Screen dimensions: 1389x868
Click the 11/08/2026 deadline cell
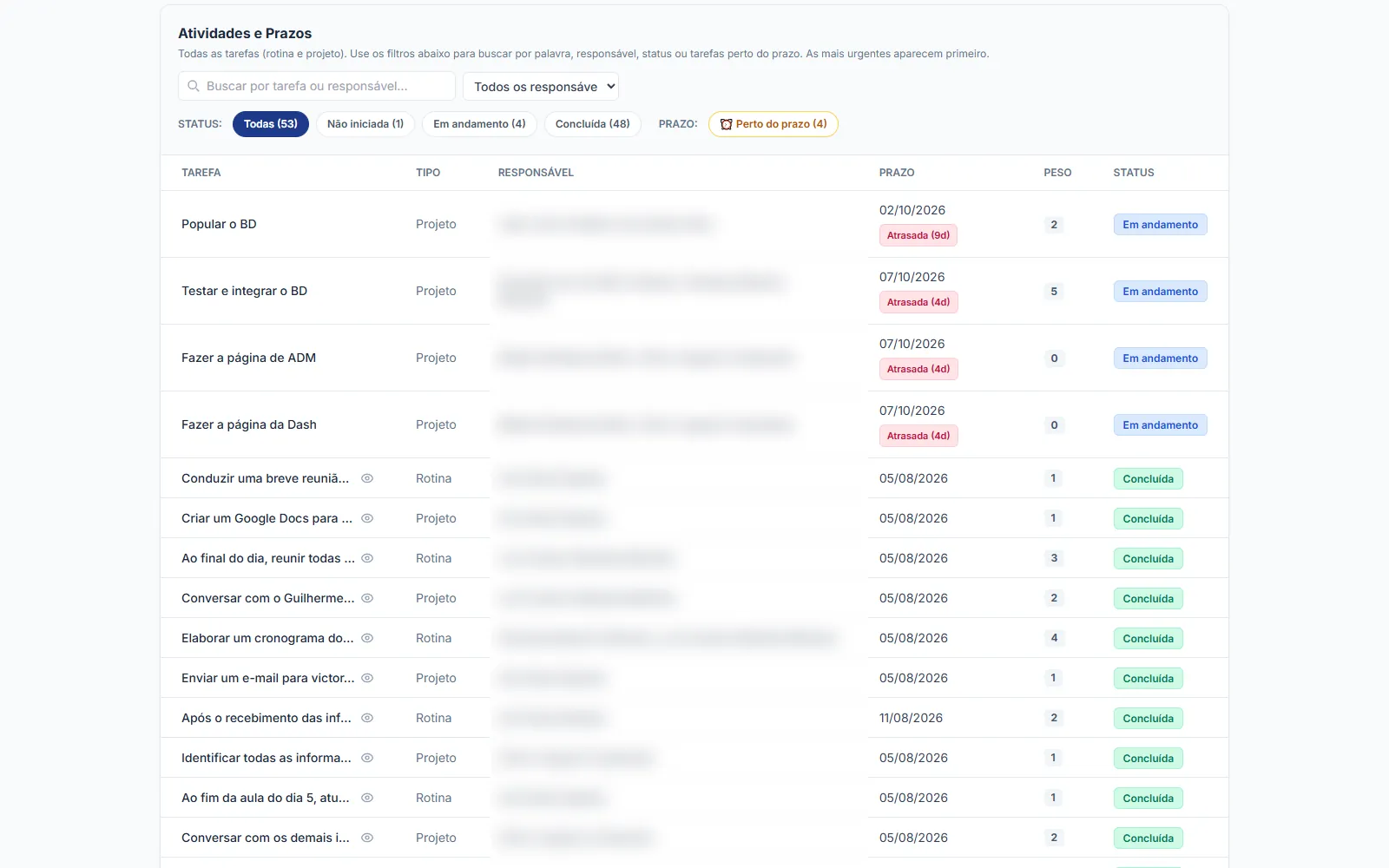click(911, 718)
